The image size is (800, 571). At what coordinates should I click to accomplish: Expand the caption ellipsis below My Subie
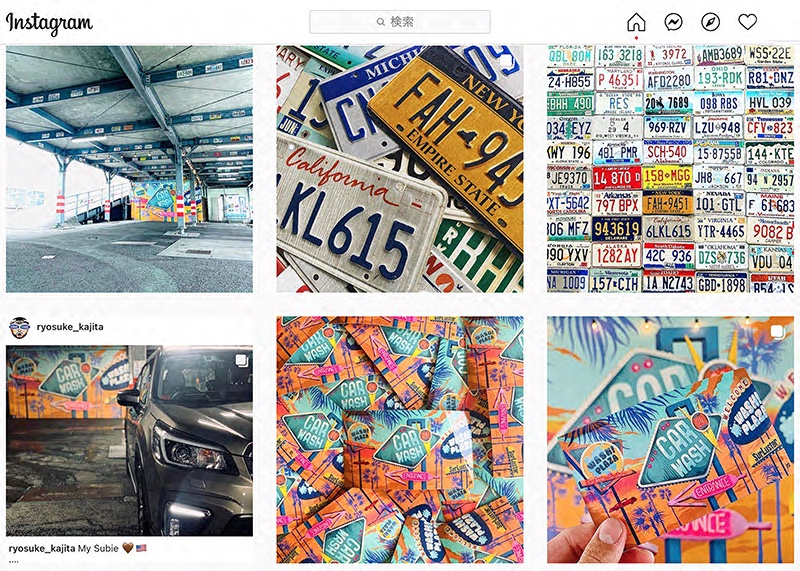(x=14, y=562)
